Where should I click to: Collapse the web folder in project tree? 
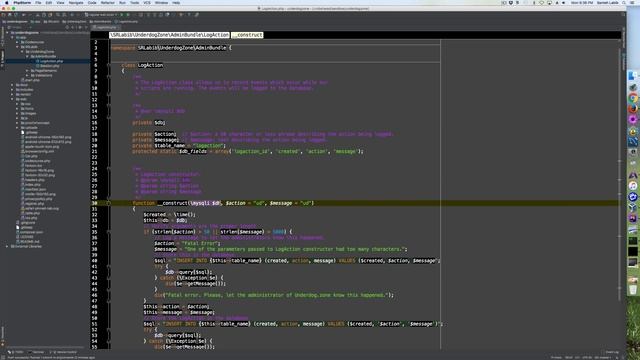point(13,99)
